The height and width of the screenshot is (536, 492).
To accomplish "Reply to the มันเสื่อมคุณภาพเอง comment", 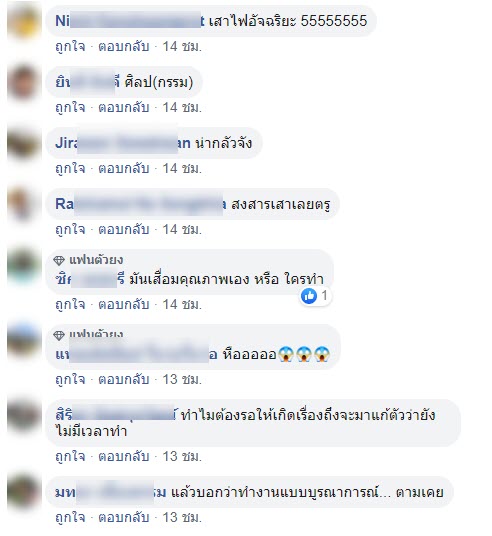I will pos(124,304).
